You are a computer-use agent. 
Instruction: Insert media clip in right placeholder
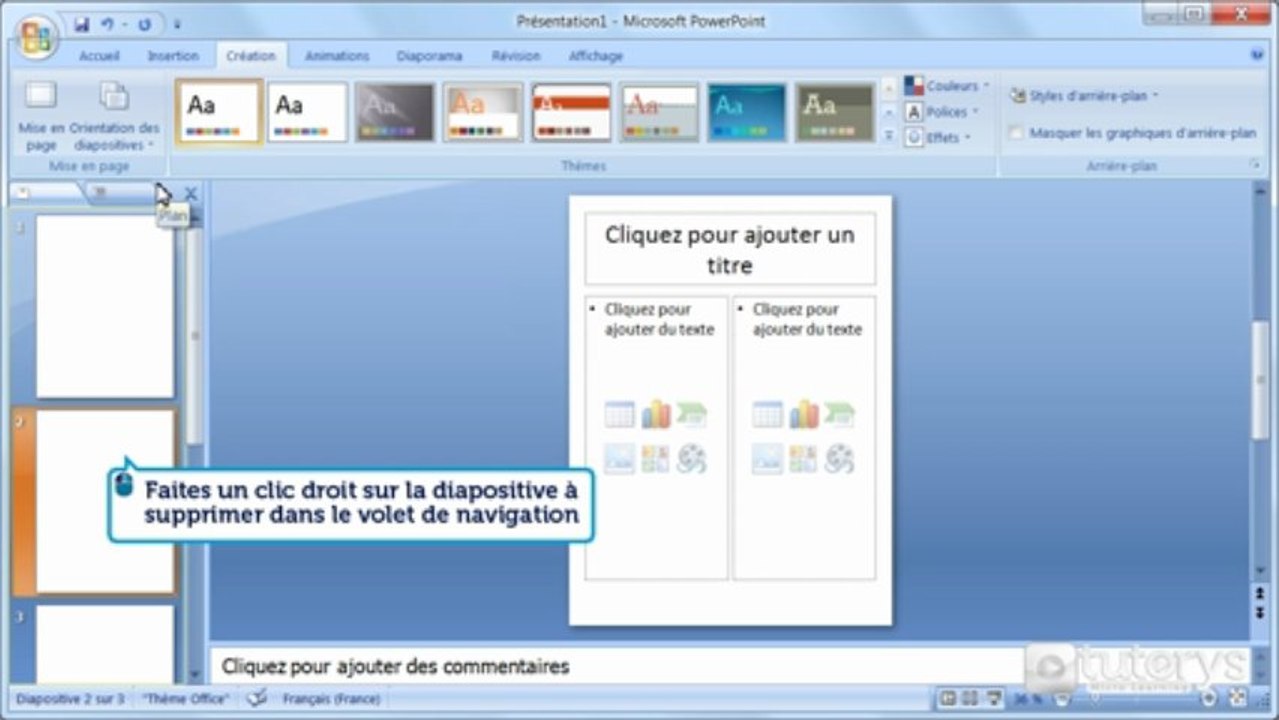coord(839,458)
